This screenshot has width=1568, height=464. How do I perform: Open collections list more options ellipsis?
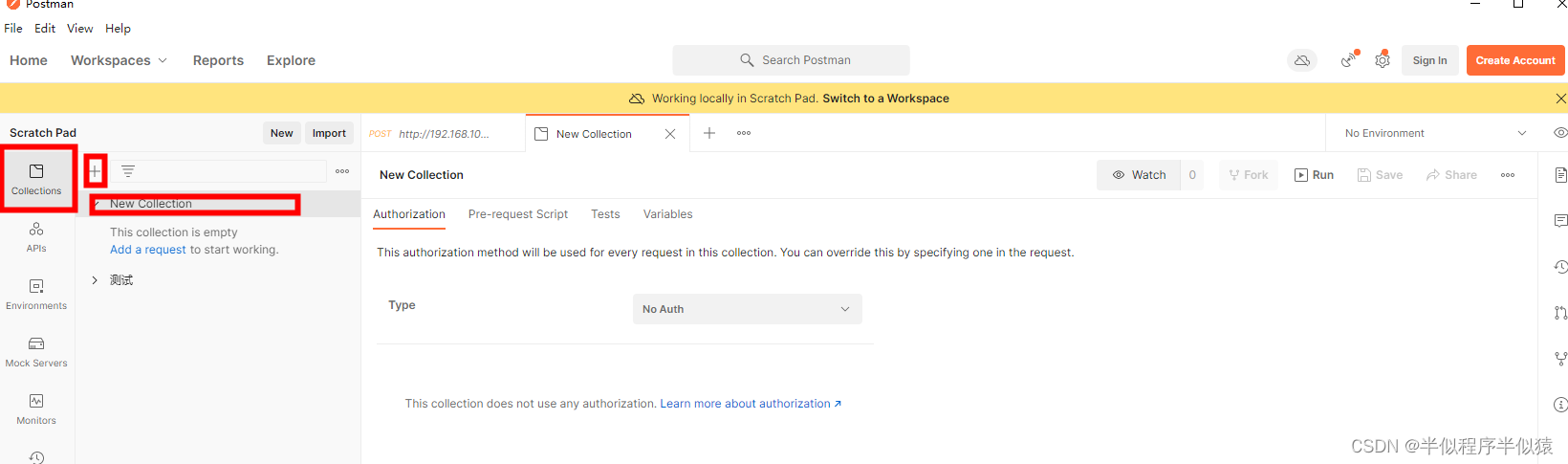tap(342, 171)
